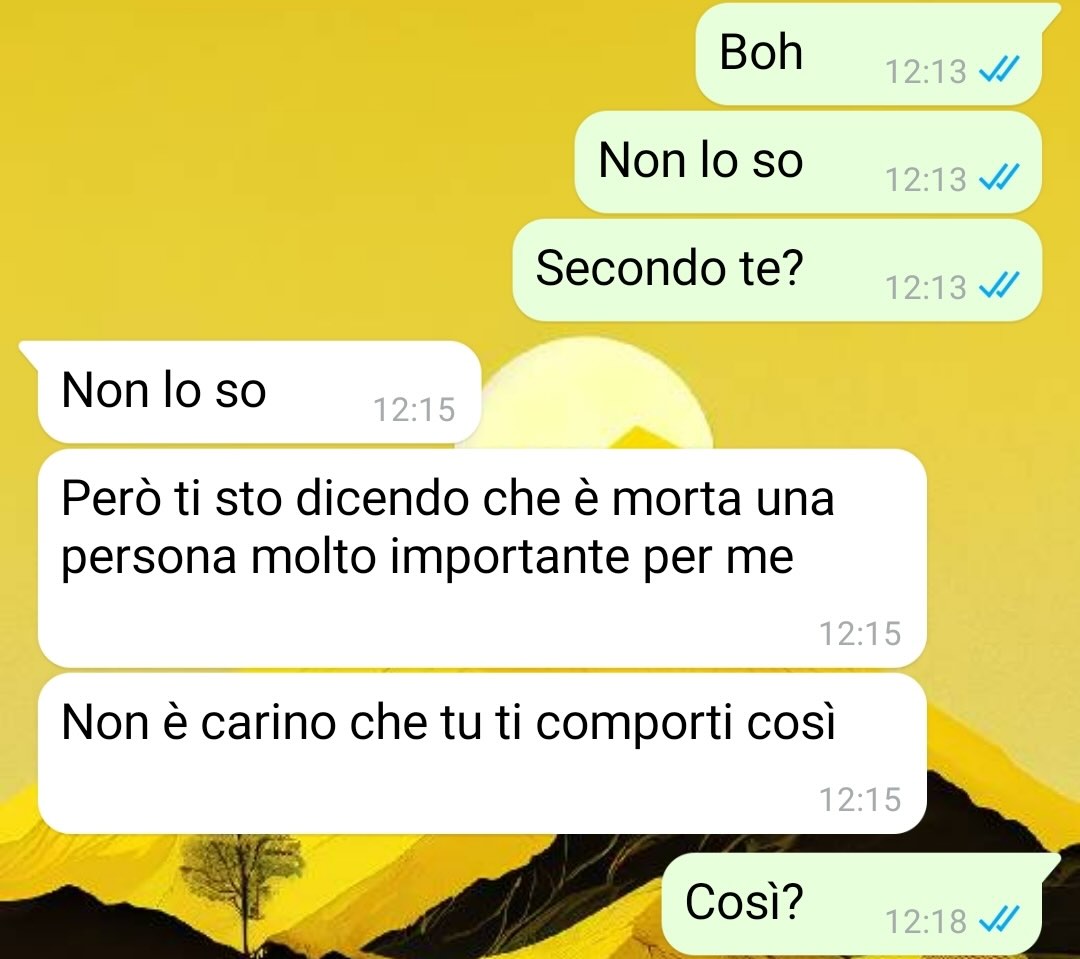This screenshot has height=959, width=1080.
Task: Select the sent 'Non lo so' message
Action: (x=808, y=162)
